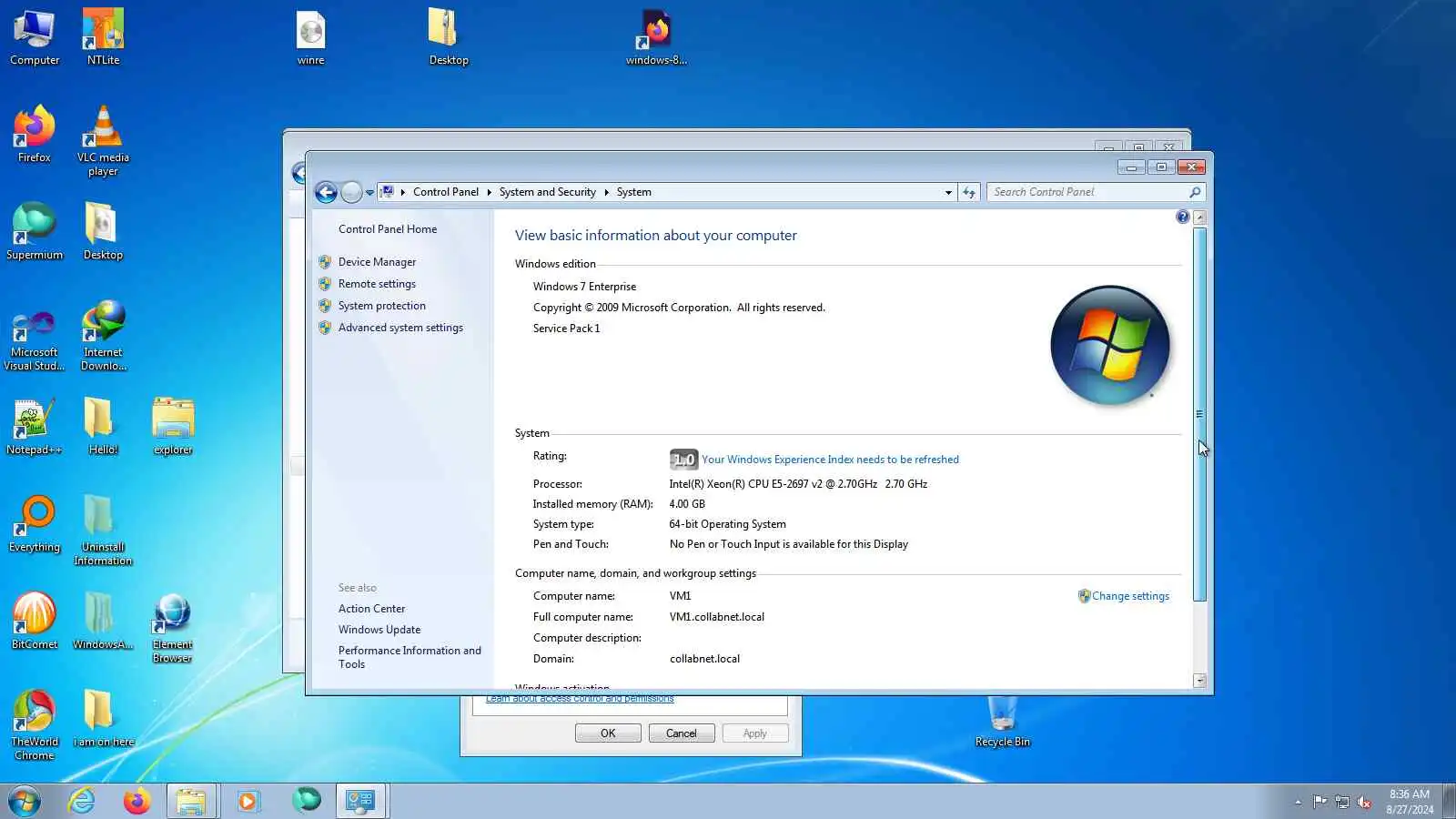Click the "Windows 7 Enterprise" edition text
Screen dimensions: 1456x819
coord(584,287)
